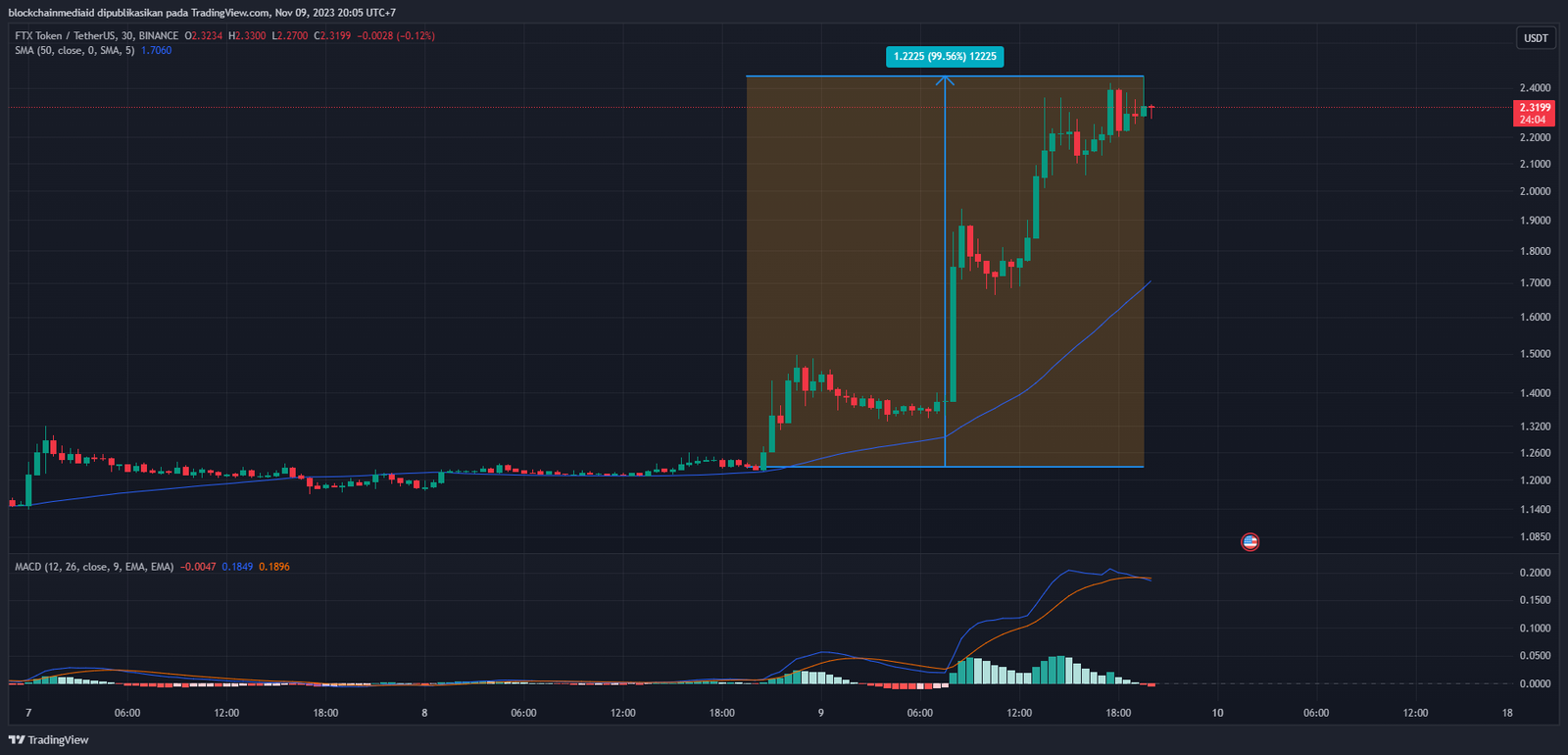Click the 1.3200 price axis label
The height and width of the screenshot is (755, 1568).
(x=1535, y=427)
